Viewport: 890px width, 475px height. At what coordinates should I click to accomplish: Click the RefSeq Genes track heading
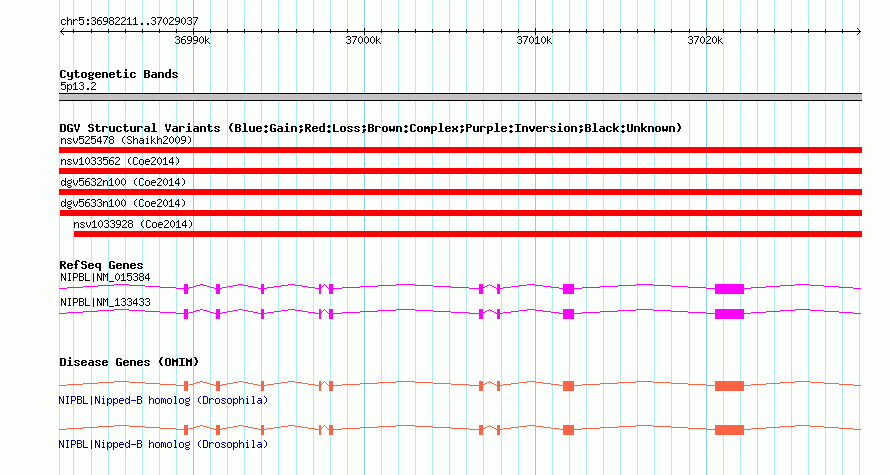click(101, 265)
